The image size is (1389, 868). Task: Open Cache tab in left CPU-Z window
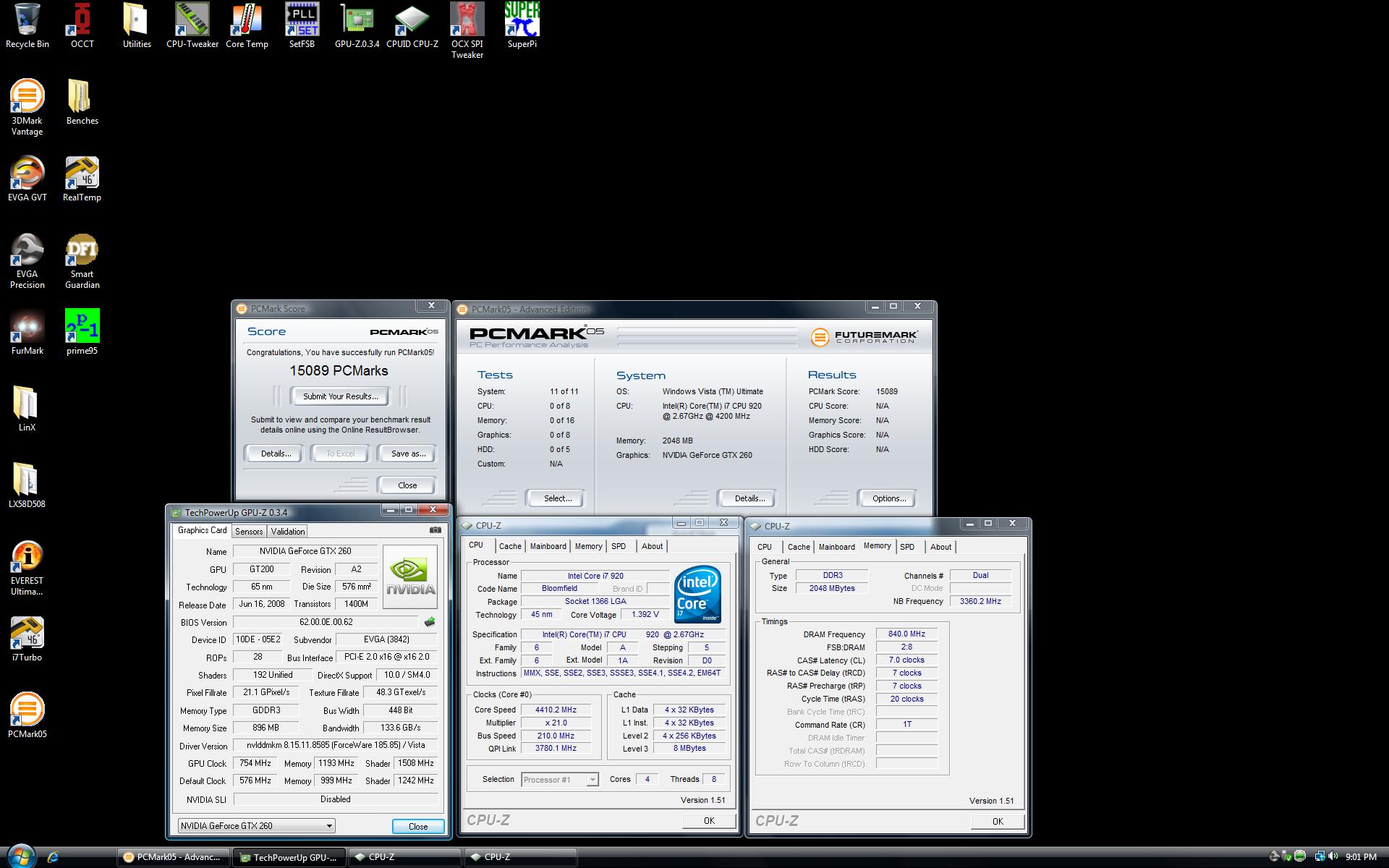[509, 547]
